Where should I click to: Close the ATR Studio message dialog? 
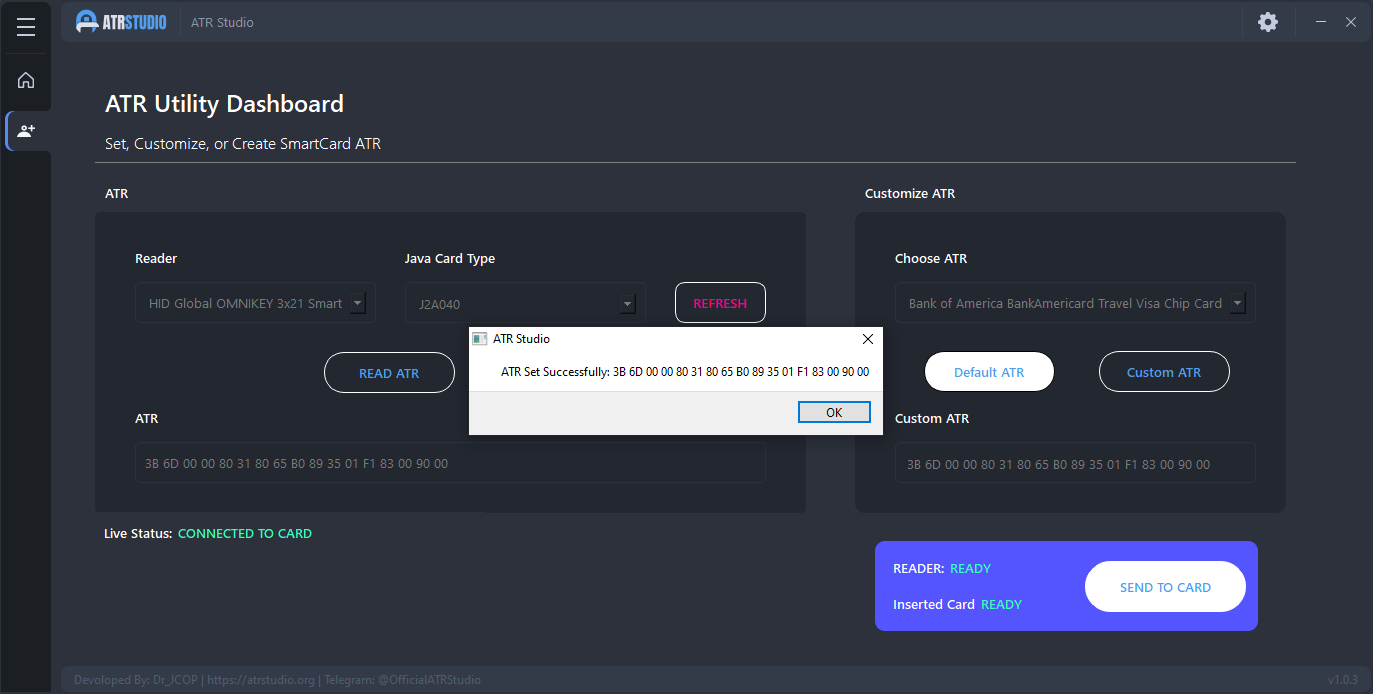point(867,339)
